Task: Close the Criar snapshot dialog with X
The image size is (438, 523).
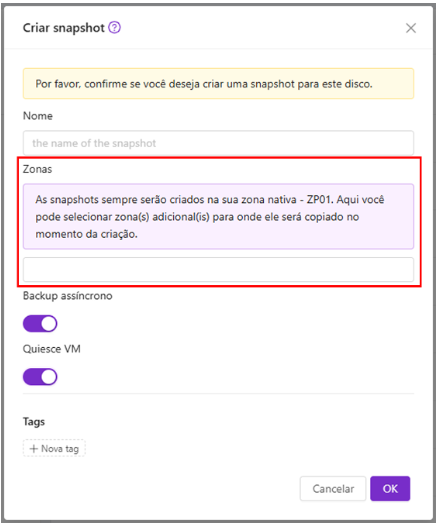Action: coord(411,28)
